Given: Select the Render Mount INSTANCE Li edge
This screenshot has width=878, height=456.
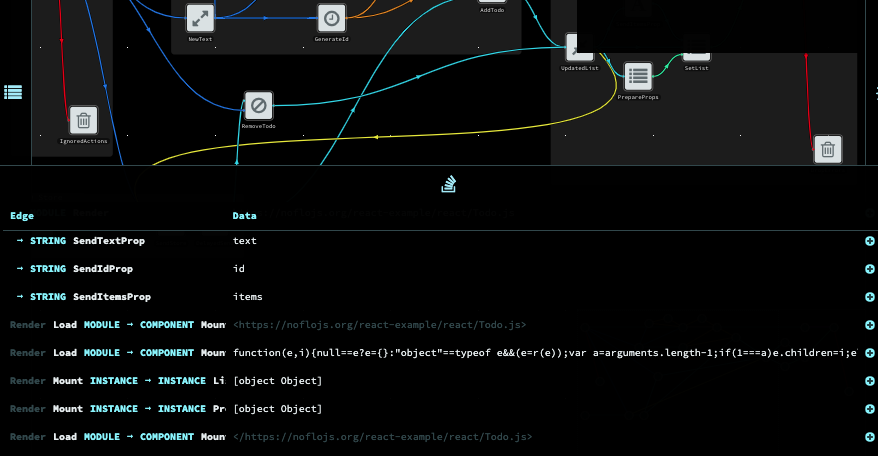Looking at the screenshot, I should [x=118, y=381].
